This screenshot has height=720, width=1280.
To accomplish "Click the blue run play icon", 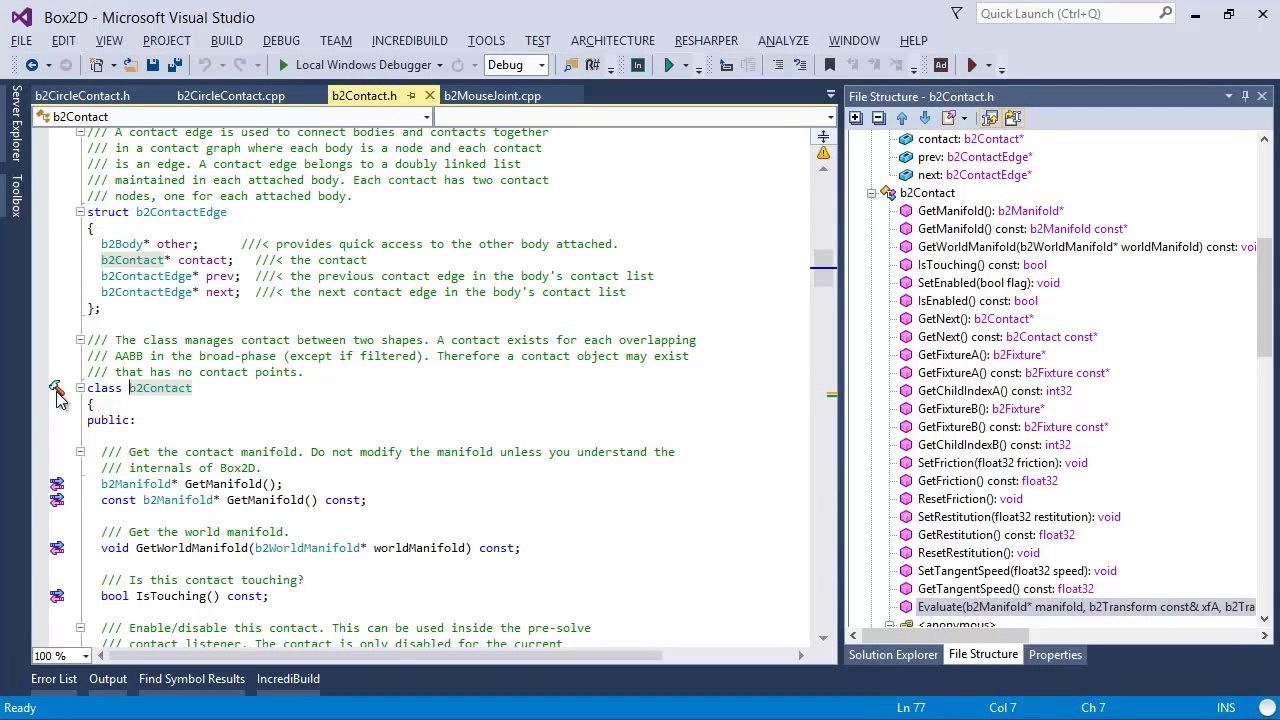I will [x=669, y=65].
